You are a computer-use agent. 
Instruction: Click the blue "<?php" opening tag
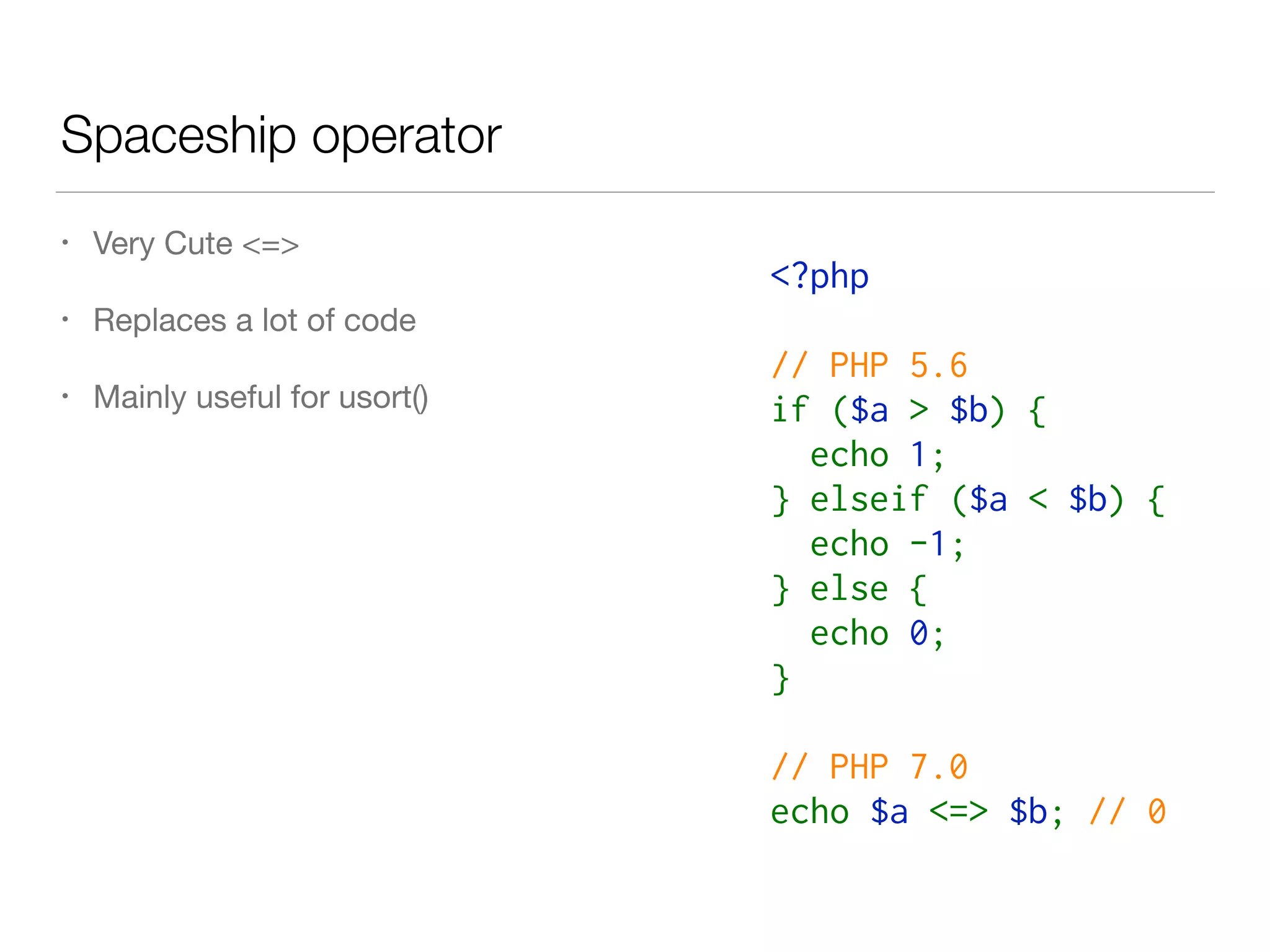[x=819, y=276]
